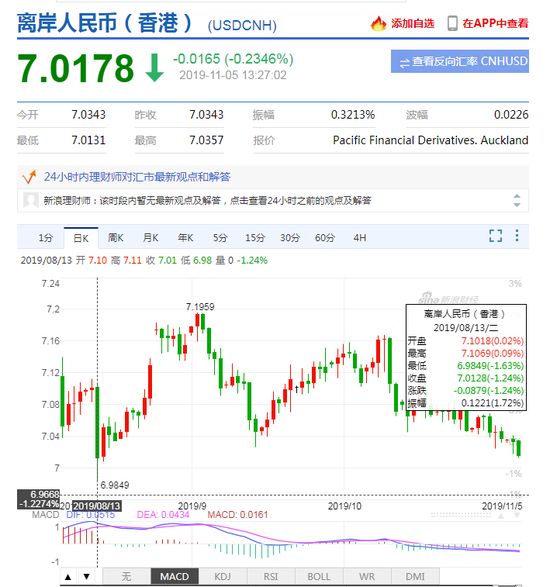The width and height of the screenshot is (550, 587).
Task: Click the black up-triangle indicator button
Action: click(69, 577)
